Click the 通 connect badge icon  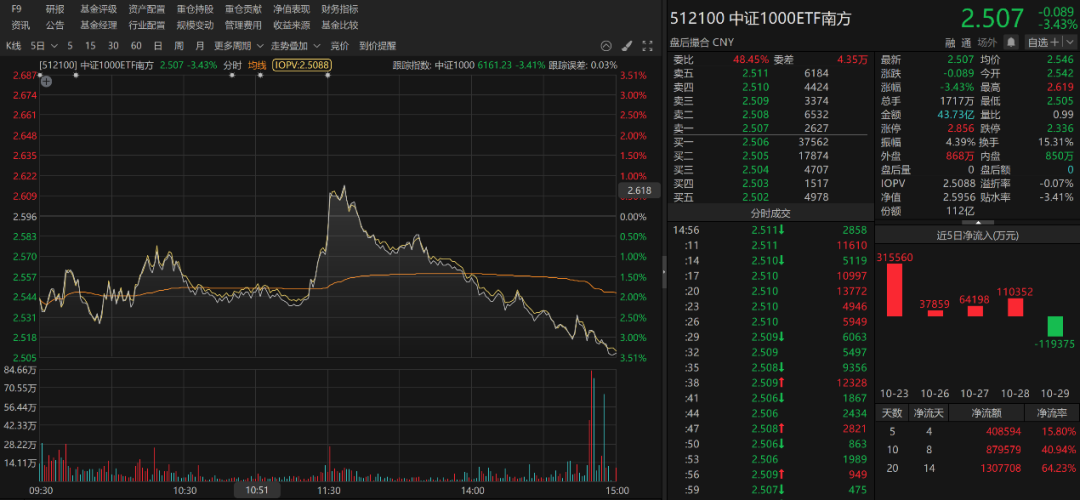[966, 42]
